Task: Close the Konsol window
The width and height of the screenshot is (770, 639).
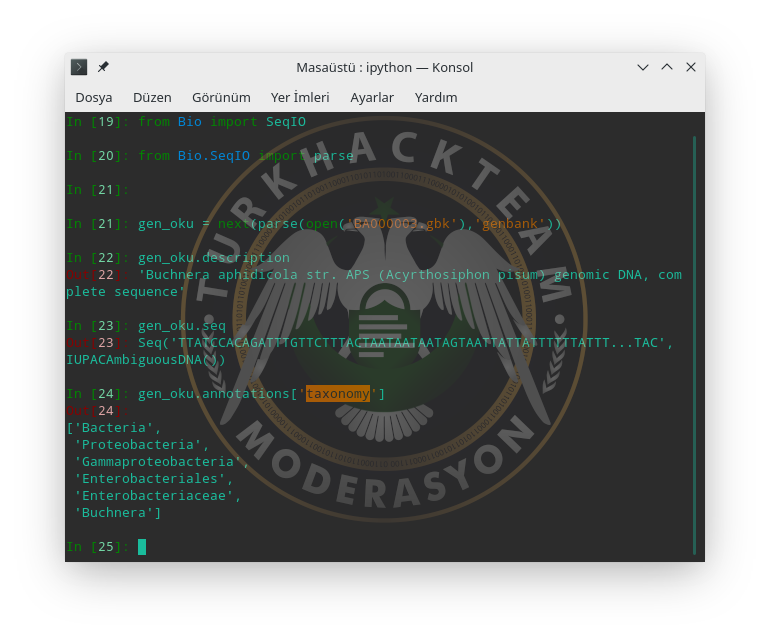Action: click(691, 67)
